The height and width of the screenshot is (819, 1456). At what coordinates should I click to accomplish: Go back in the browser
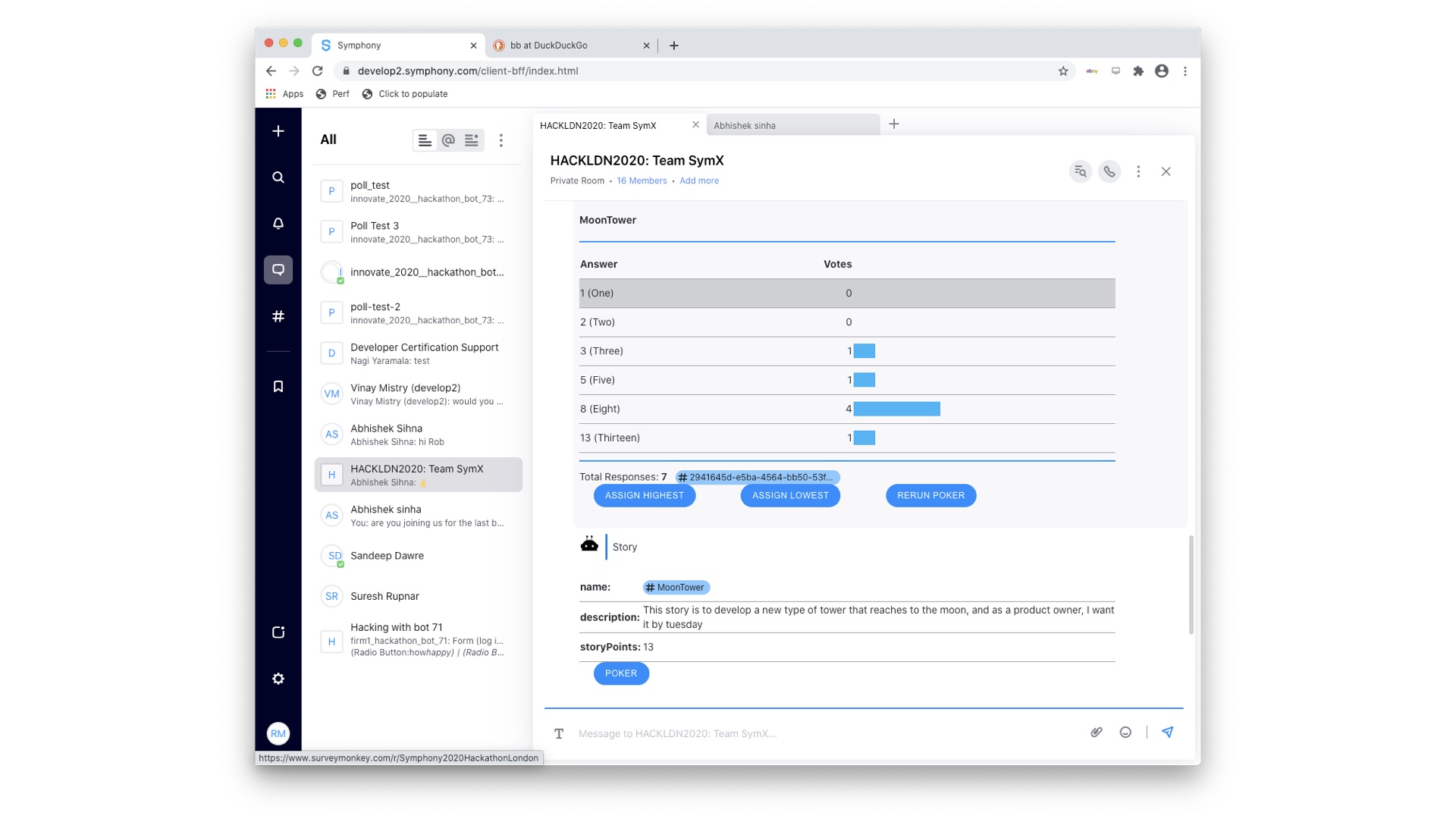(x=271, y=71)
